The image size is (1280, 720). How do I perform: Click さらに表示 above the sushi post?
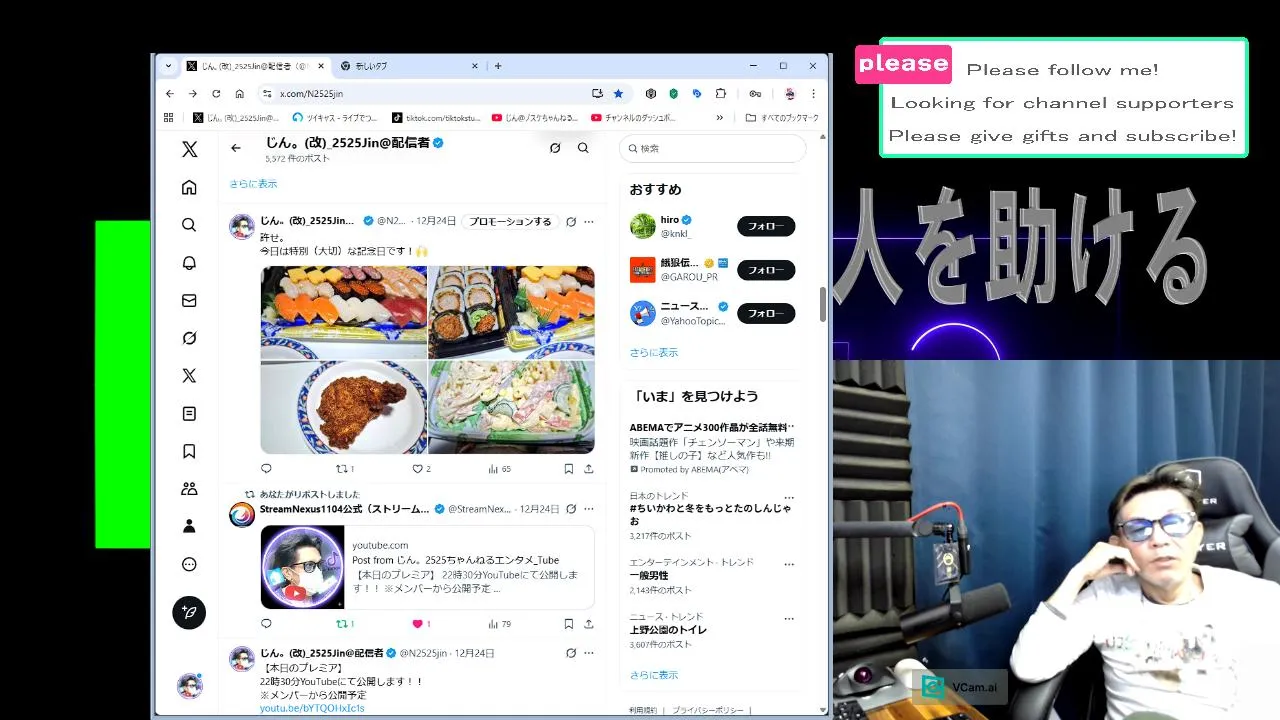tap(253, 184)
